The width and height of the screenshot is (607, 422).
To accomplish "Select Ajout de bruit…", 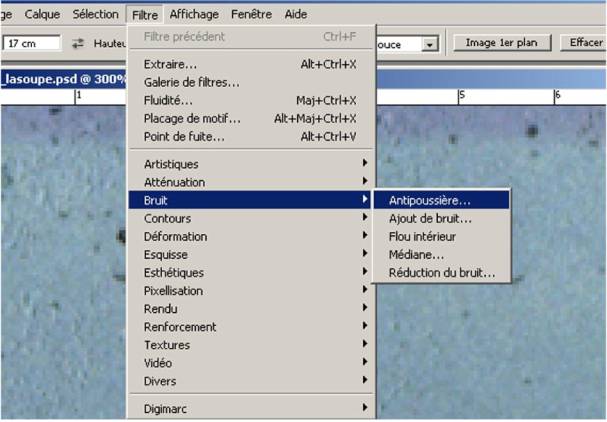I will point(441,219).
